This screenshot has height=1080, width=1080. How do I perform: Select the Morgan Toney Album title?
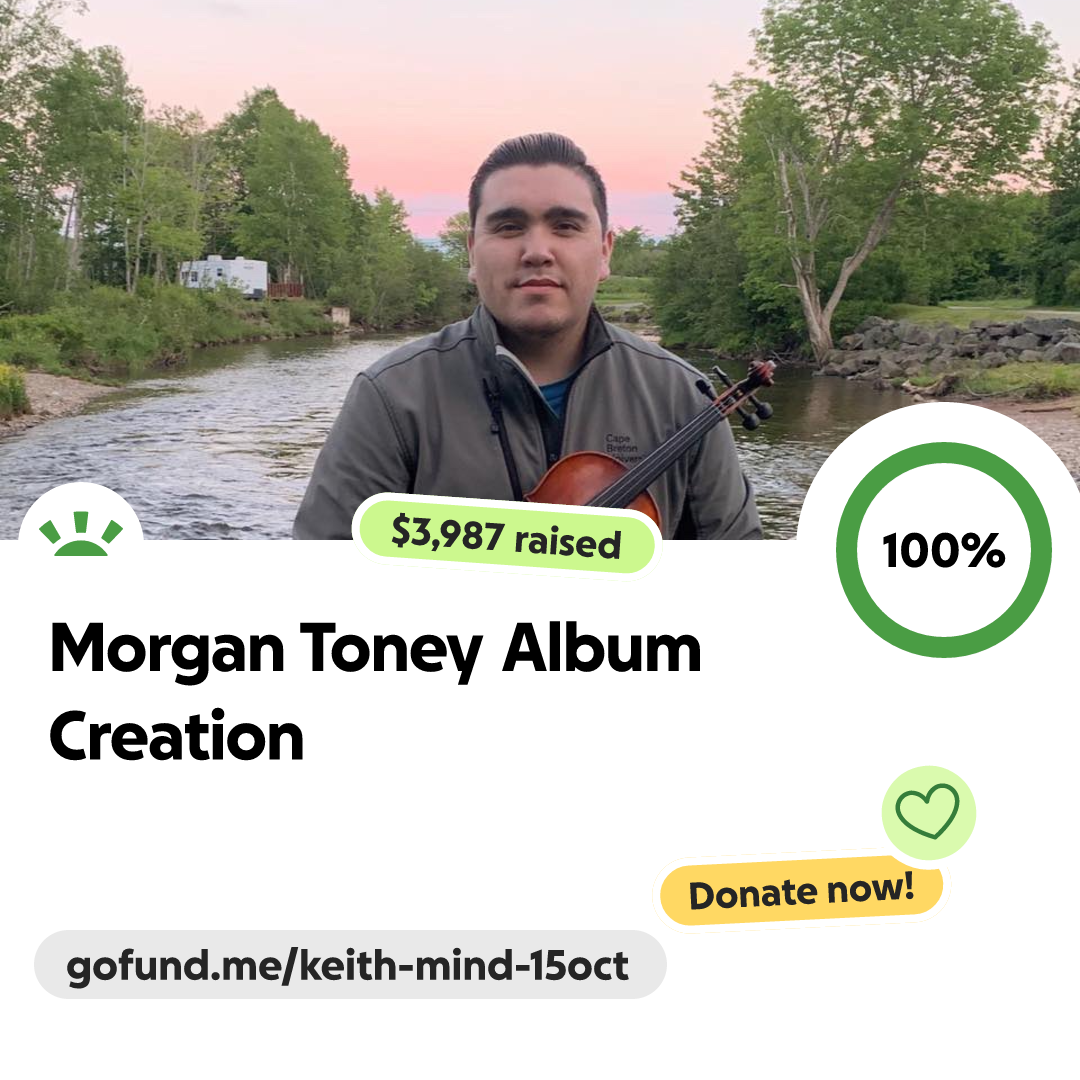pos(375,650)
